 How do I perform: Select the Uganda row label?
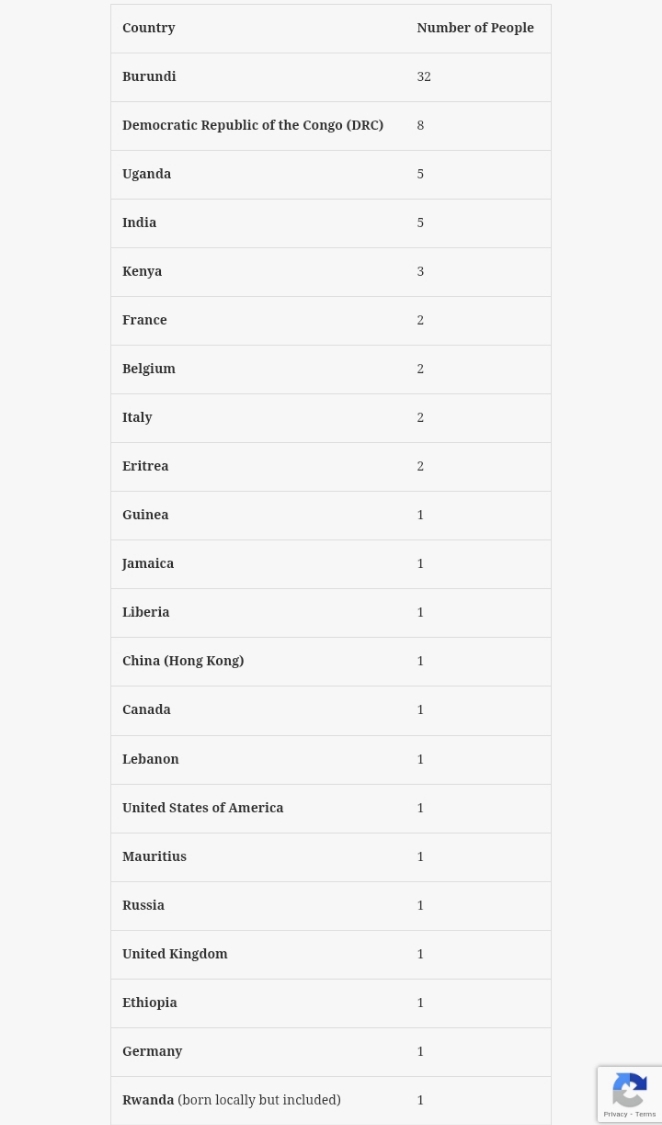(x=147, y=174)
